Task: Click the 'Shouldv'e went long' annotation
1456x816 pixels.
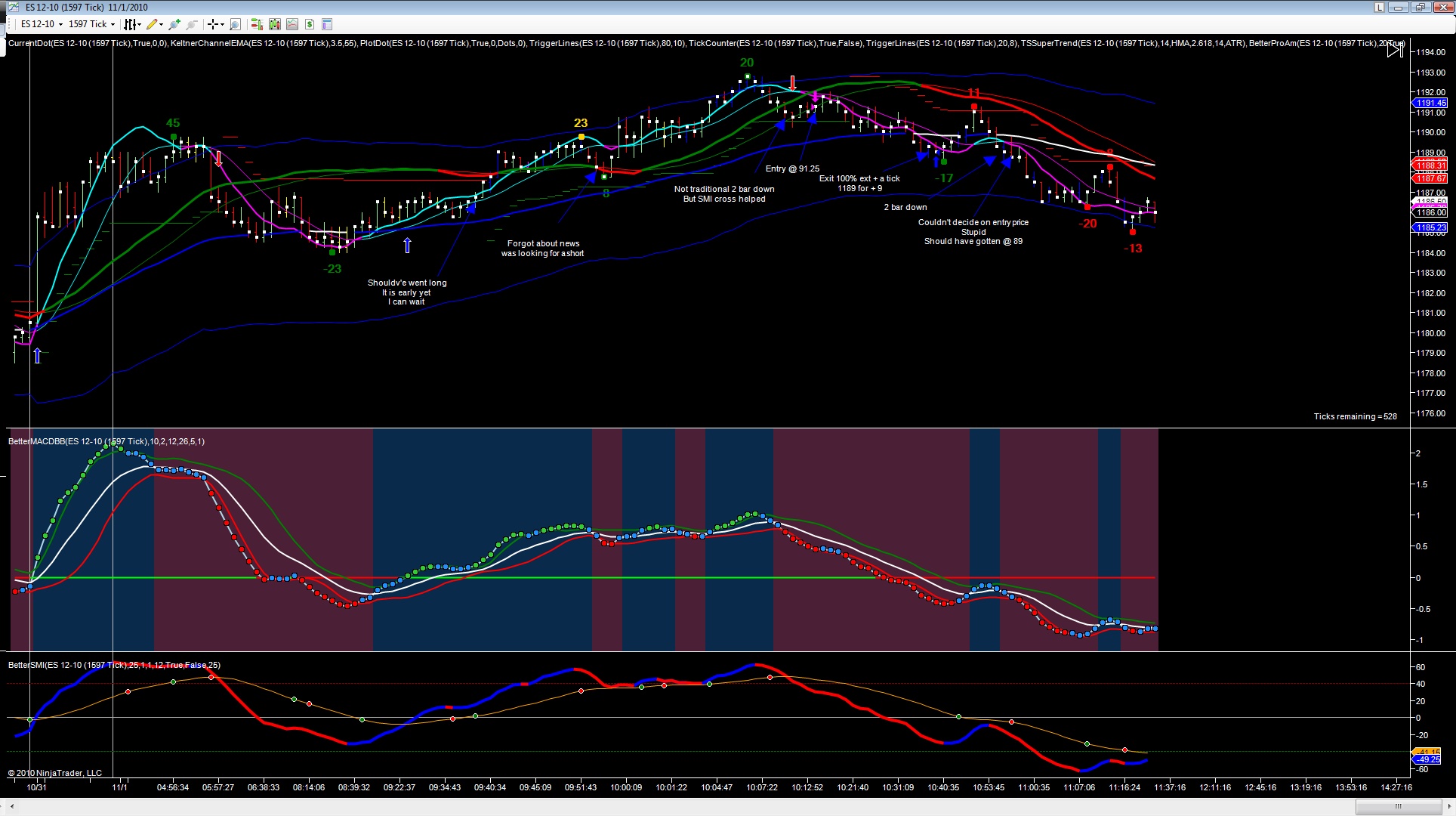Action: click(x=407, y=283)
